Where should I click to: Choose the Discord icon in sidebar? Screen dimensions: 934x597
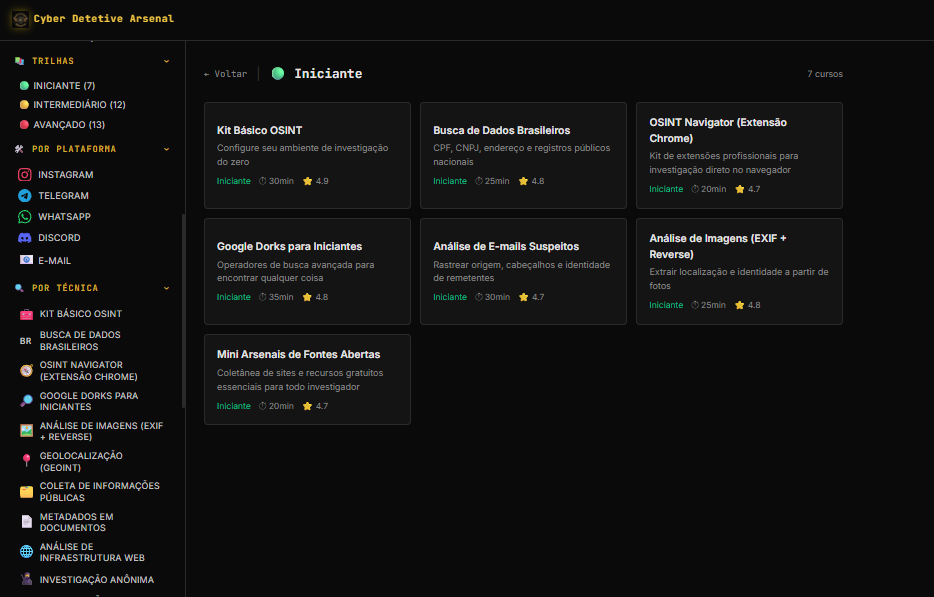tap(24, 238)
